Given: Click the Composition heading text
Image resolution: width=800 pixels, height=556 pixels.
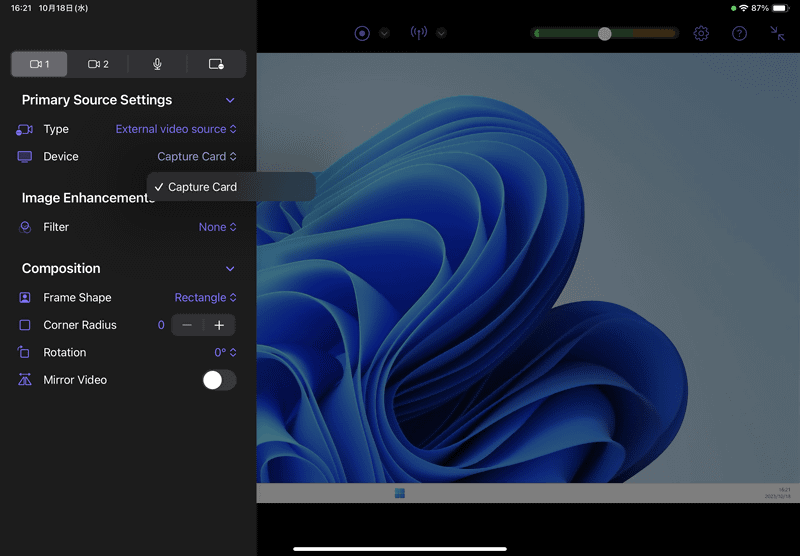Looking at the screenshot, I should point(61,268).
